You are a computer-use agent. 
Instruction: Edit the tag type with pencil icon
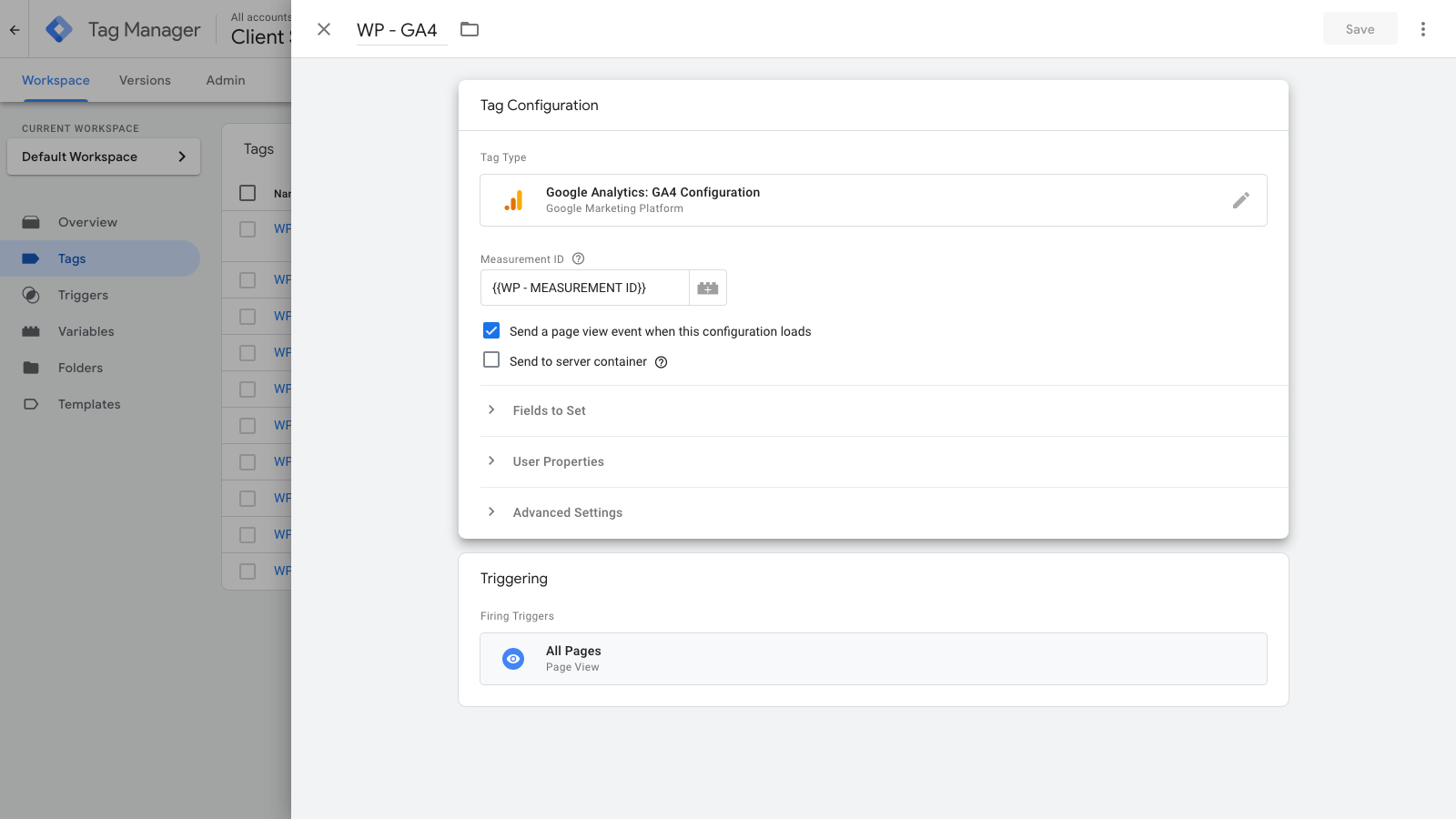(x=1241, y=200)
